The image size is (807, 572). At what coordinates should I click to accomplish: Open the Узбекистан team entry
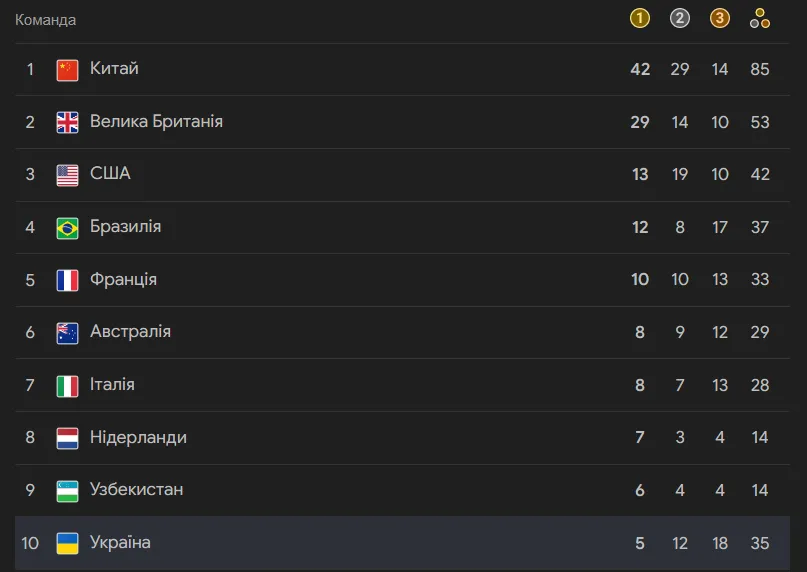[136, 489]
